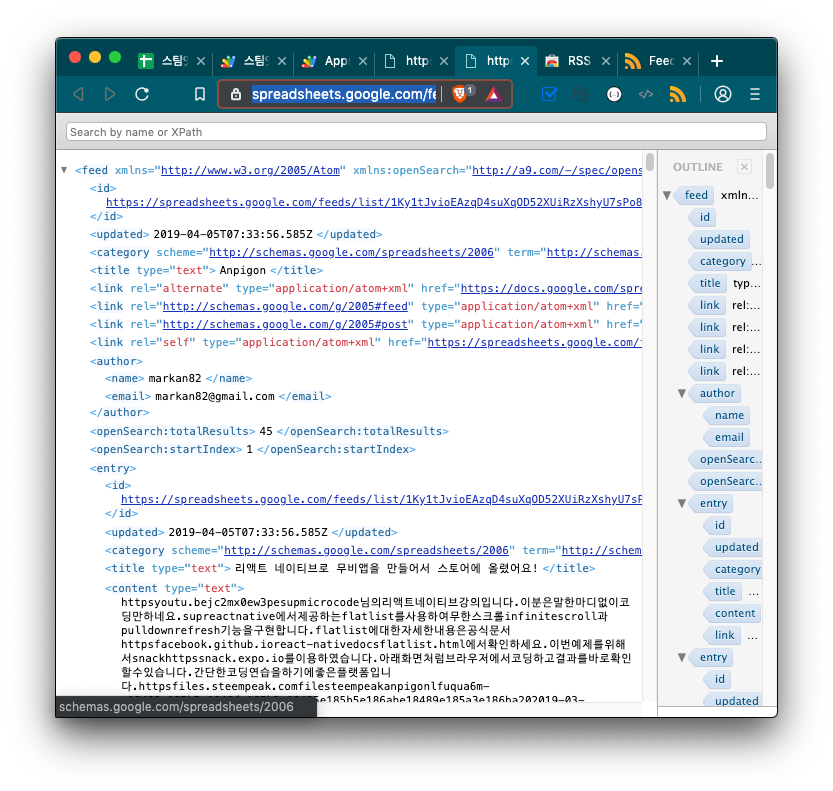Click the XML view vertical scrollbar
833x791 pixels.
(x=650, y=163)
